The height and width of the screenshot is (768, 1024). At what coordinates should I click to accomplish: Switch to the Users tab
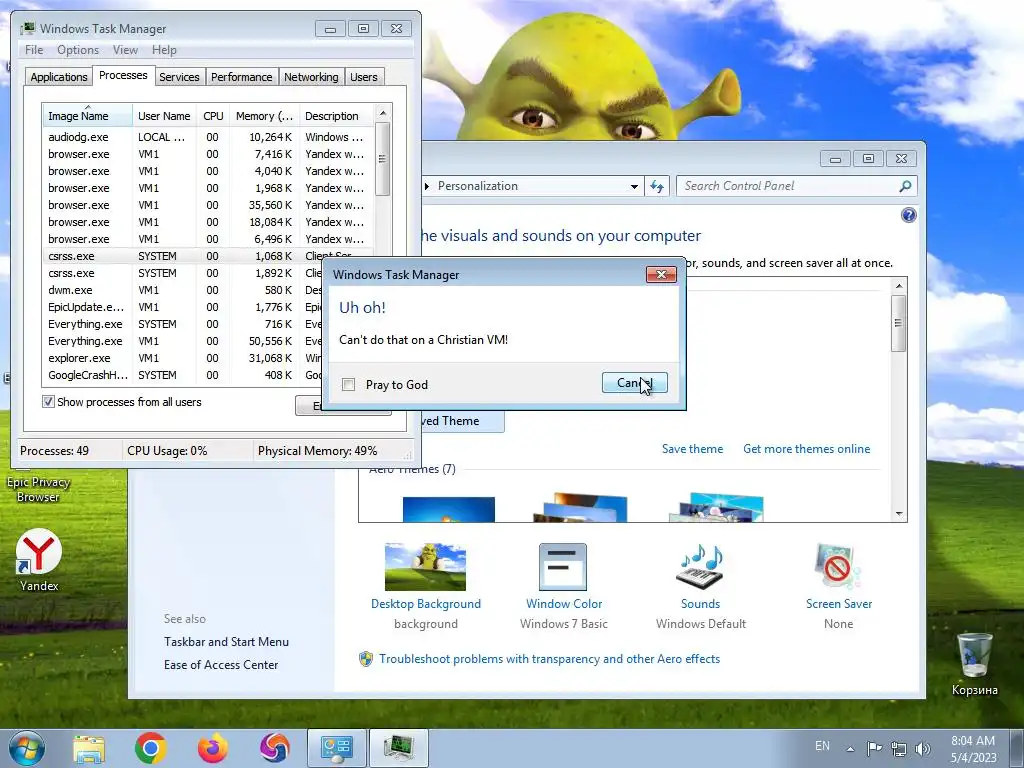pos(363,77)
